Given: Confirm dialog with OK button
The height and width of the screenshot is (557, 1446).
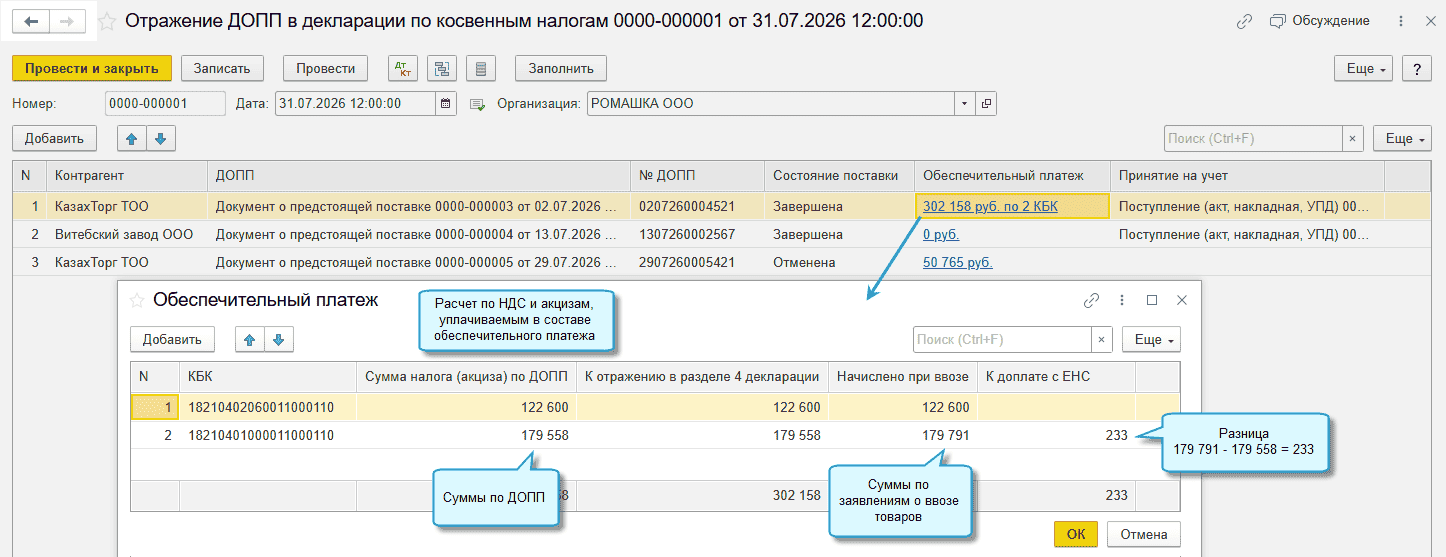Looking at the screenshot, I should coord(1076,534).
